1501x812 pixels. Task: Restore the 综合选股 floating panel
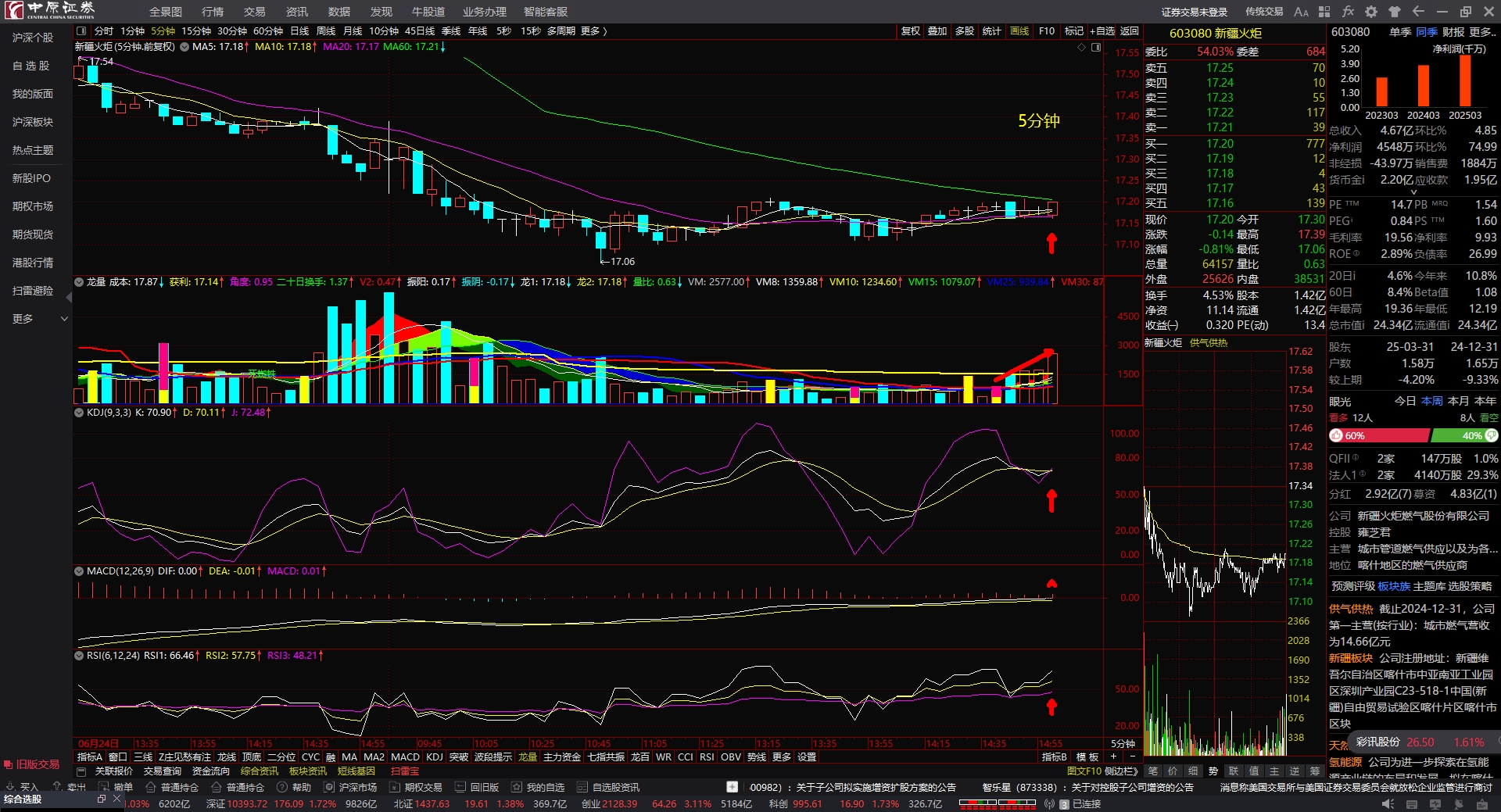(102, 799)
